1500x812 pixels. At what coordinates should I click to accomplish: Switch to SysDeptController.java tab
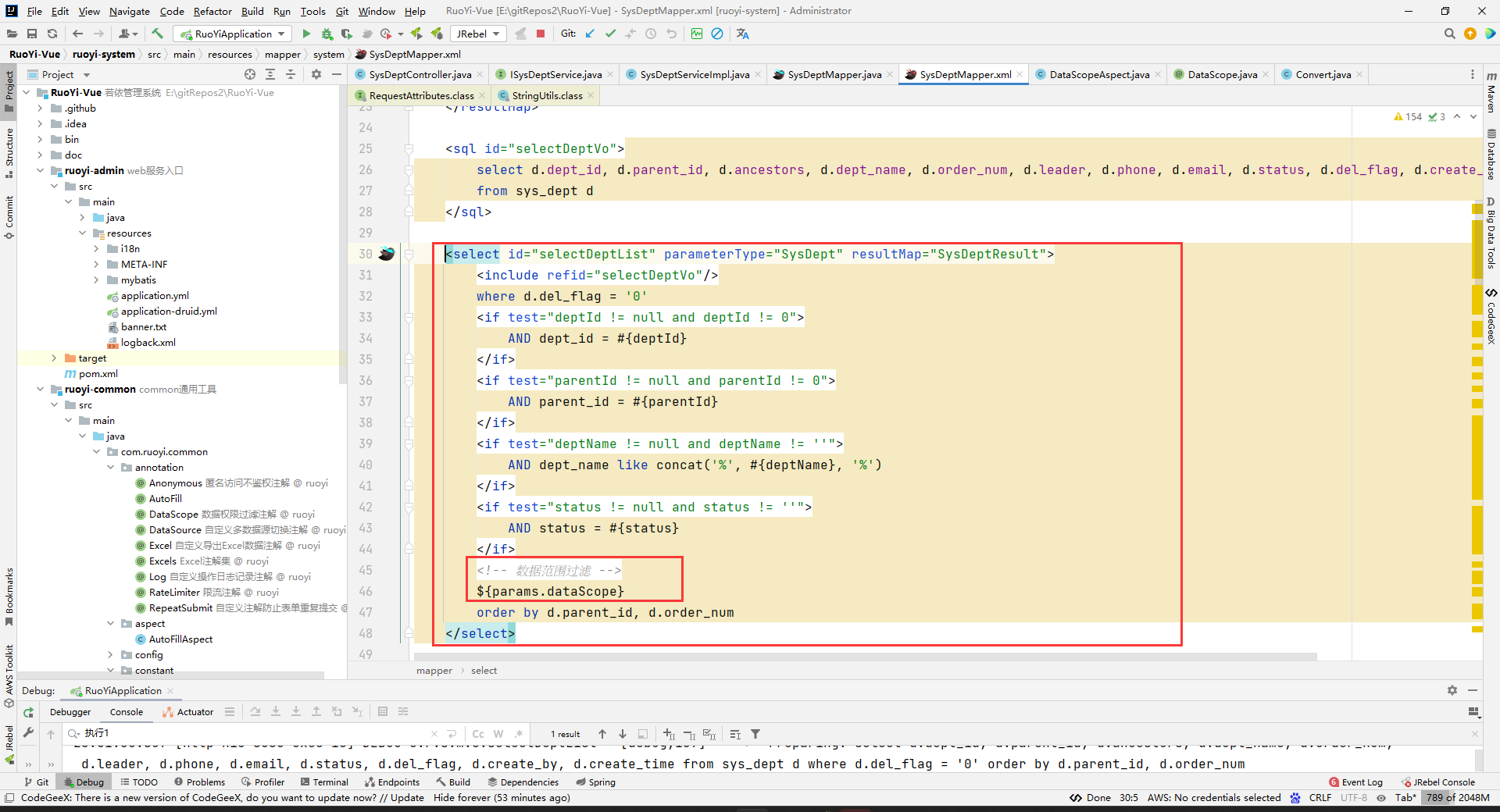(x=420, y=75)
